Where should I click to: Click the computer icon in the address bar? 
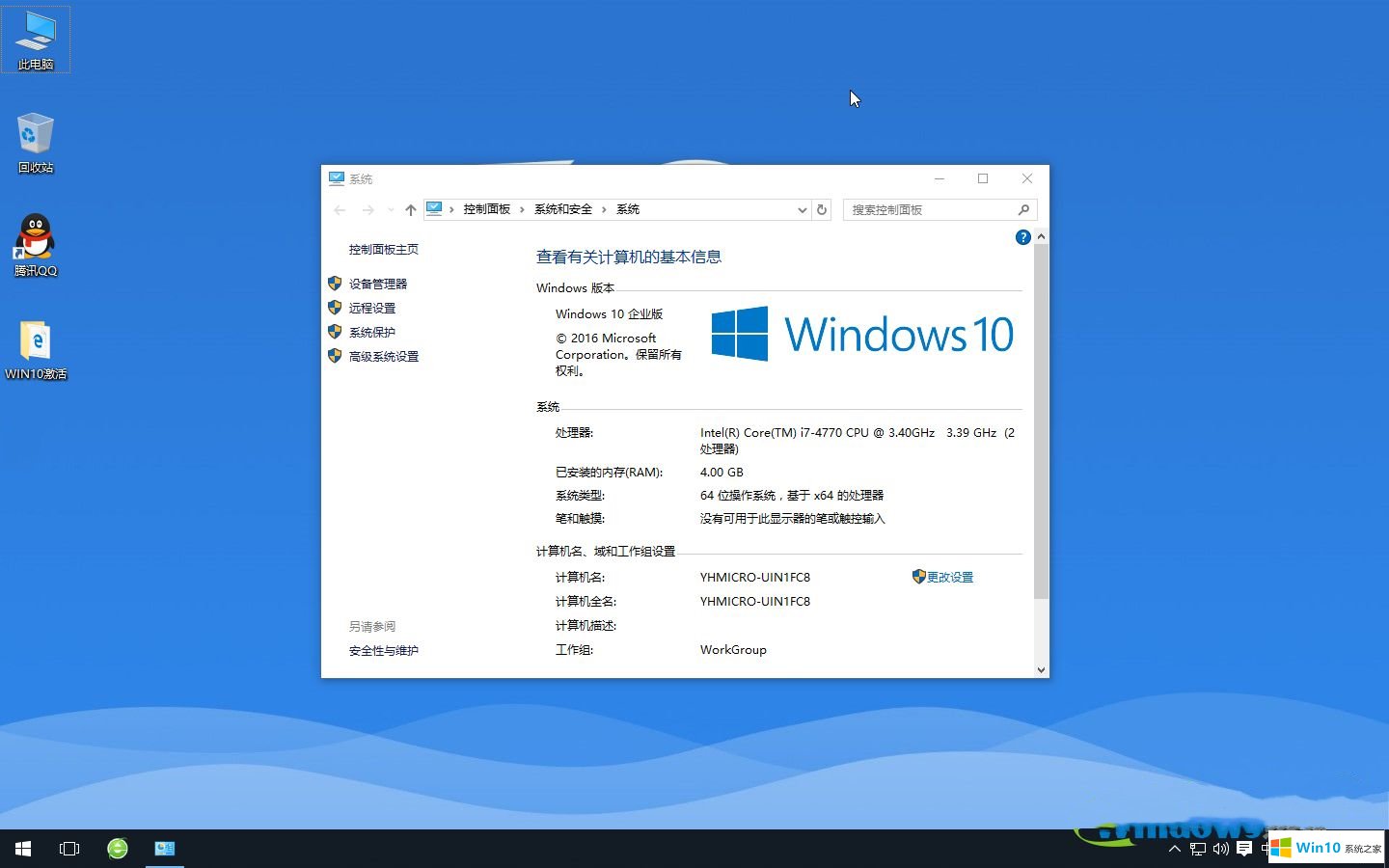434,208
